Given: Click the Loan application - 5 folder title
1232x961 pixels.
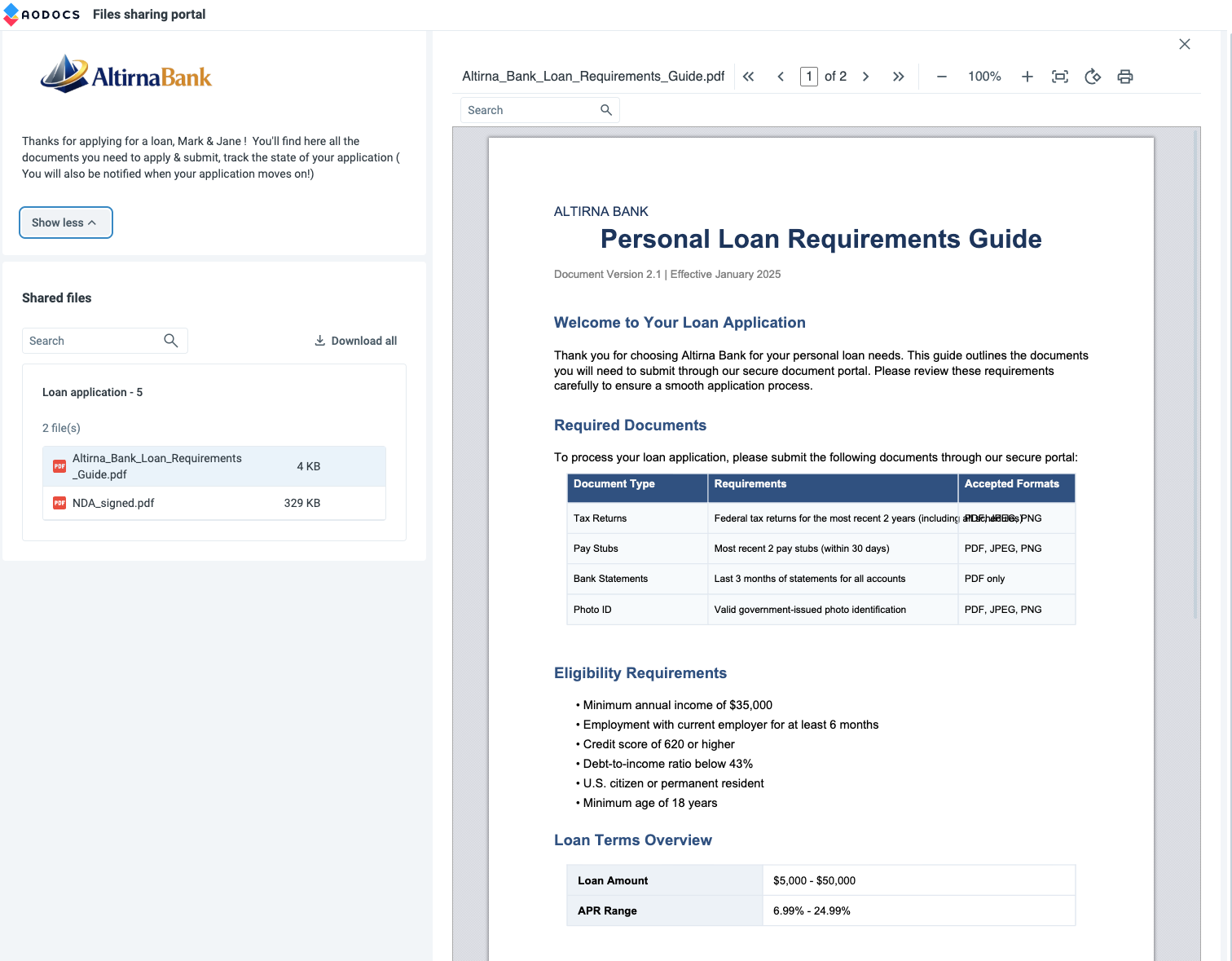Looking at the screenshot, I should tap(93, 392).
